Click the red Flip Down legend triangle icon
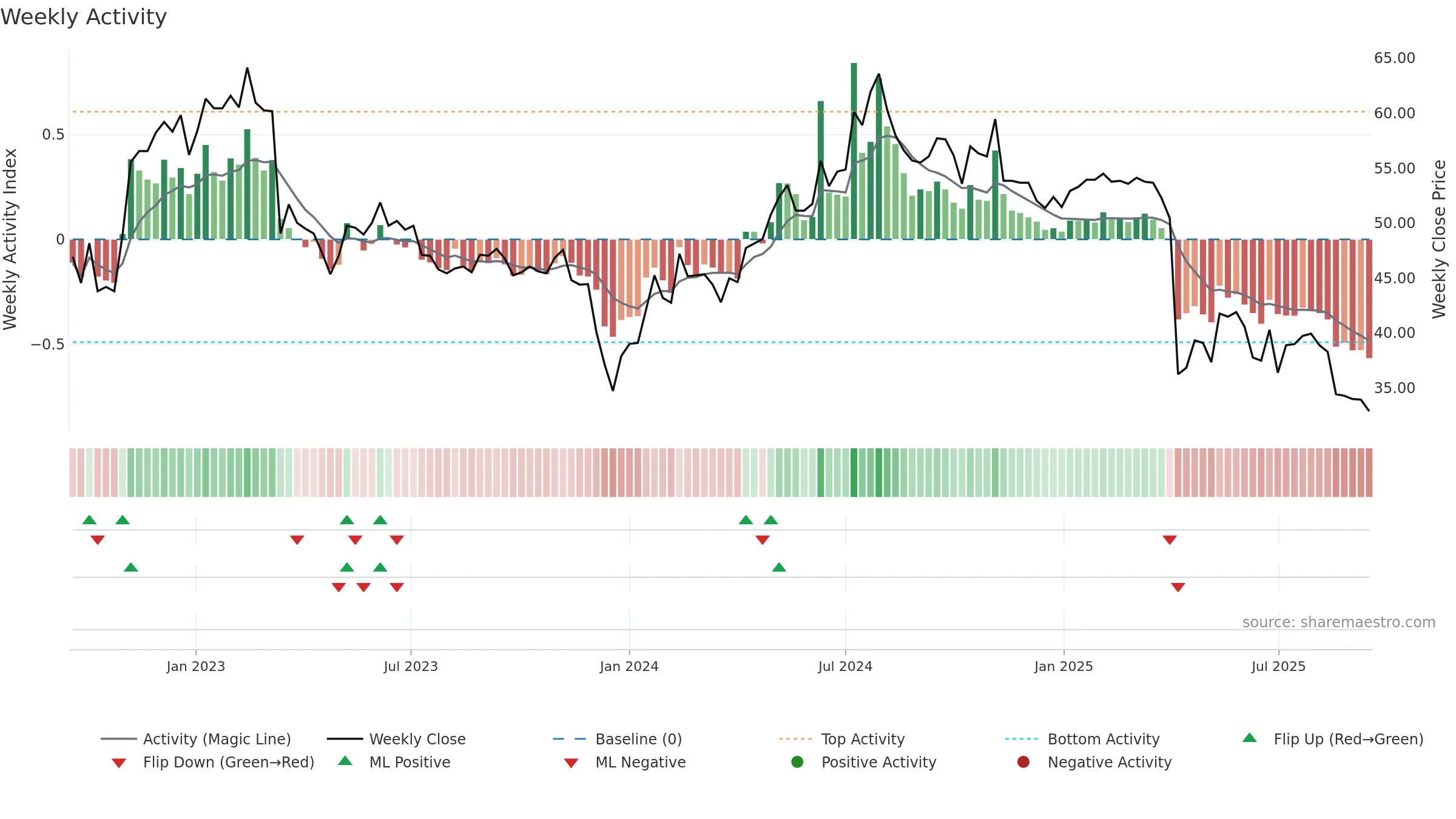Image resolution: width=1456 pixels, height=819 pixels. click(119, 763)
